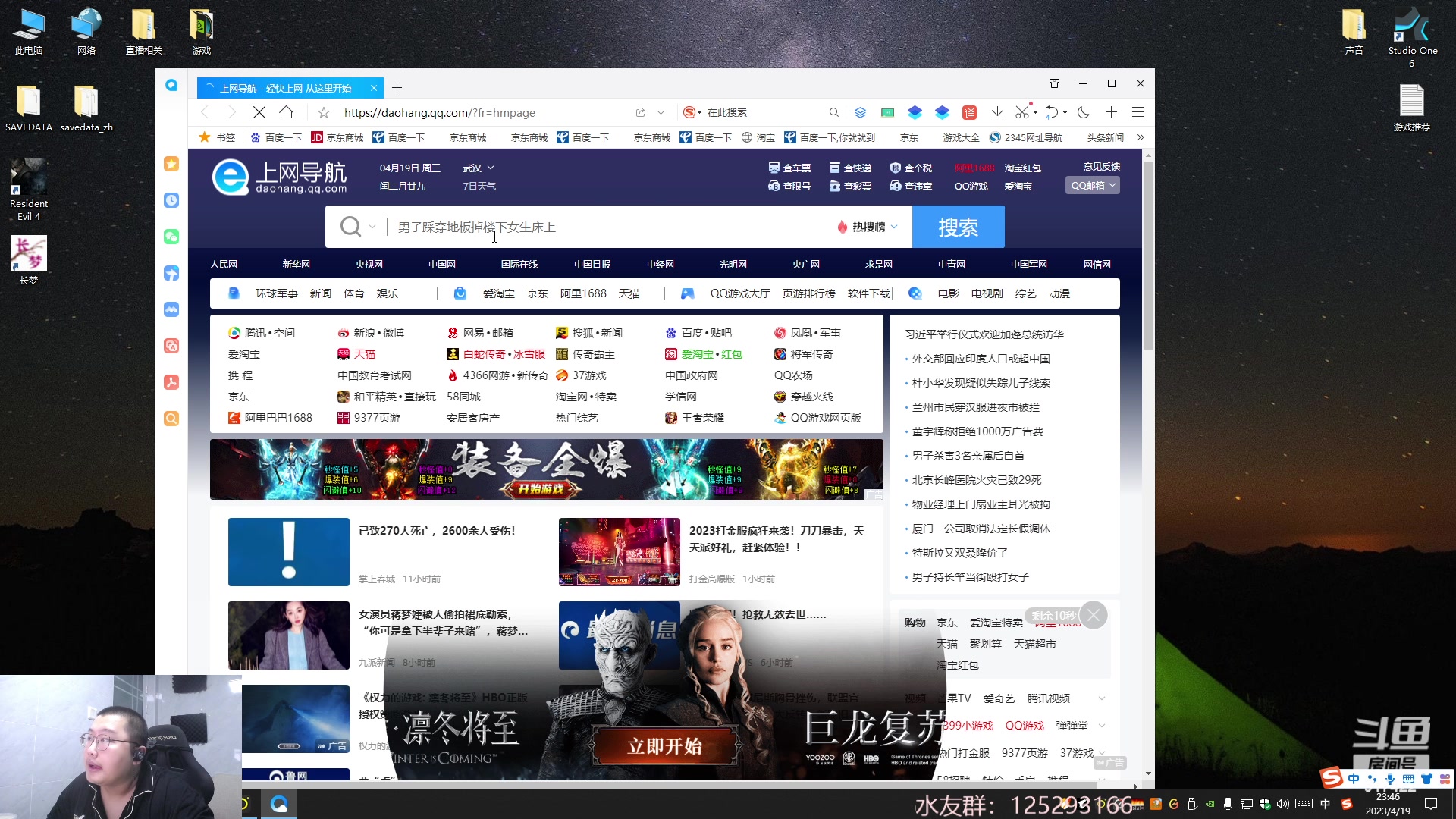Expand the 热搜榜 dropdown
1456x819 pixels.
(868, 227)
